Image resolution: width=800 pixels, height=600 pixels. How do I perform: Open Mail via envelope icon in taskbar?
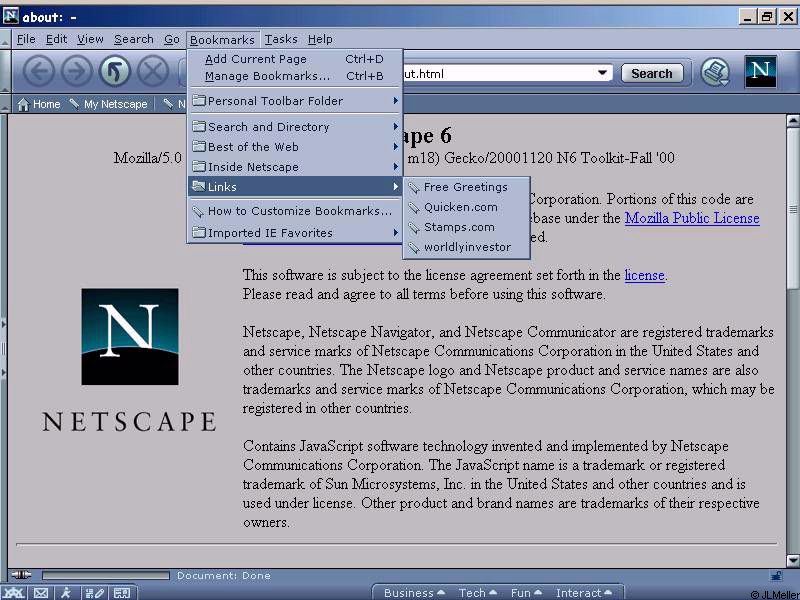(41, 593)
